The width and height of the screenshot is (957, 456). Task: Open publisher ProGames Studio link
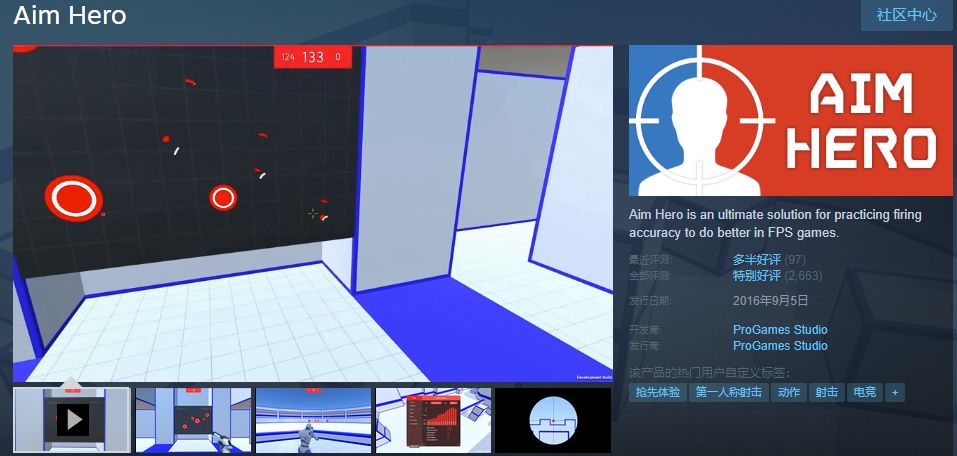point(780,346)
